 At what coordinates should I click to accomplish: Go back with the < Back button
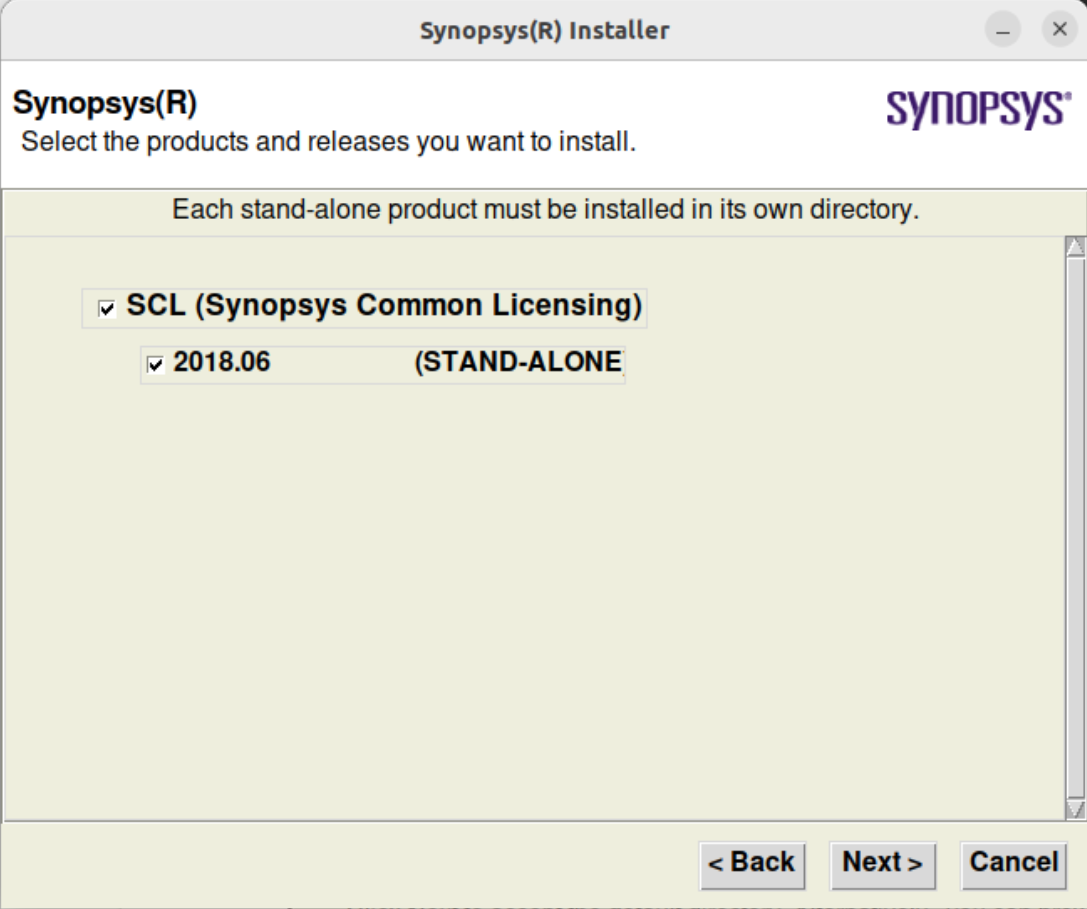(751, 864)
